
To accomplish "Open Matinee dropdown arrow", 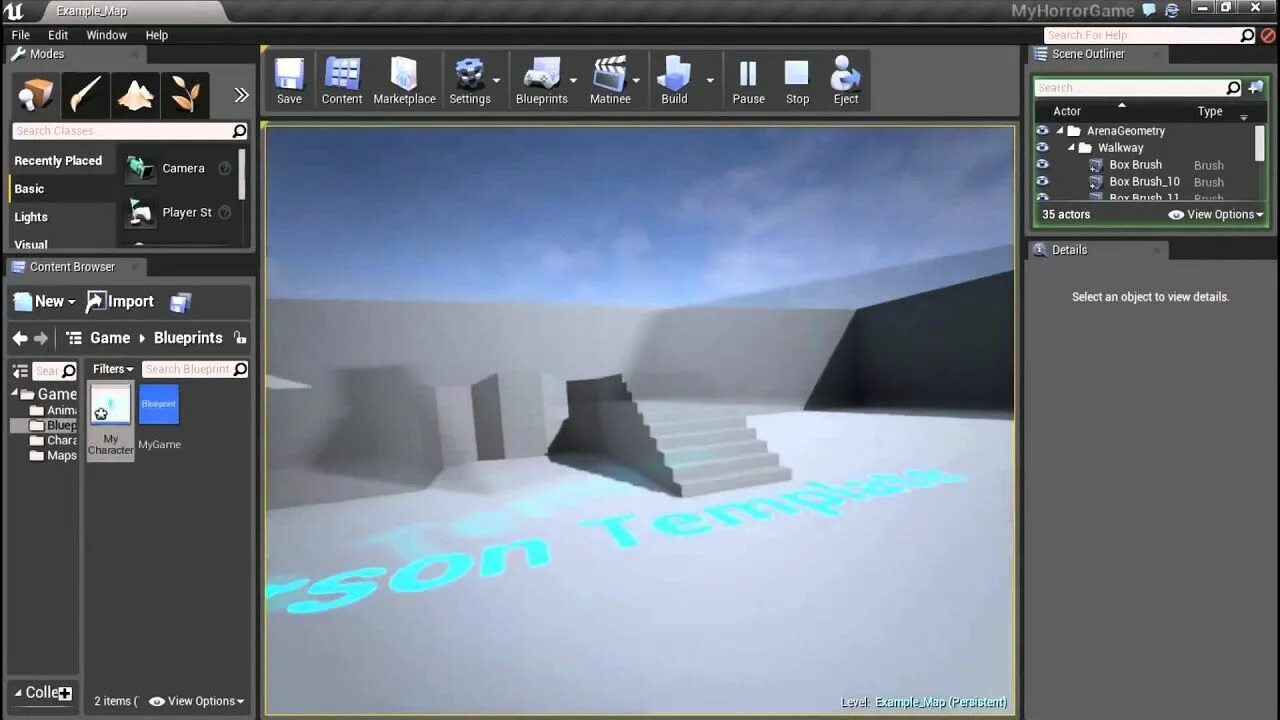I will [x=636, y=80].
